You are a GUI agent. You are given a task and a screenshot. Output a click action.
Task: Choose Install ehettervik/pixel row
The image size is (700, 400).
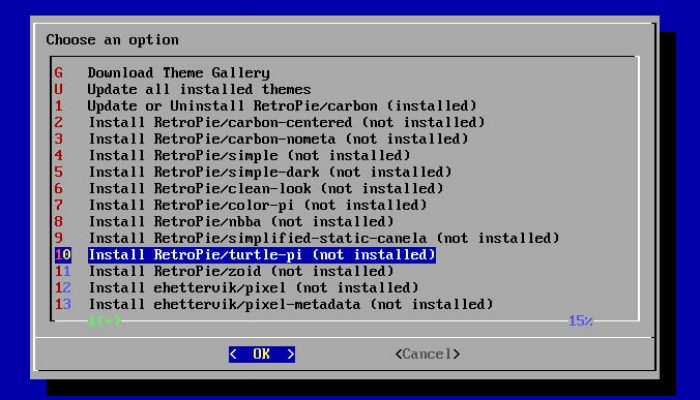pyautogui.click(x=237, y=288)
